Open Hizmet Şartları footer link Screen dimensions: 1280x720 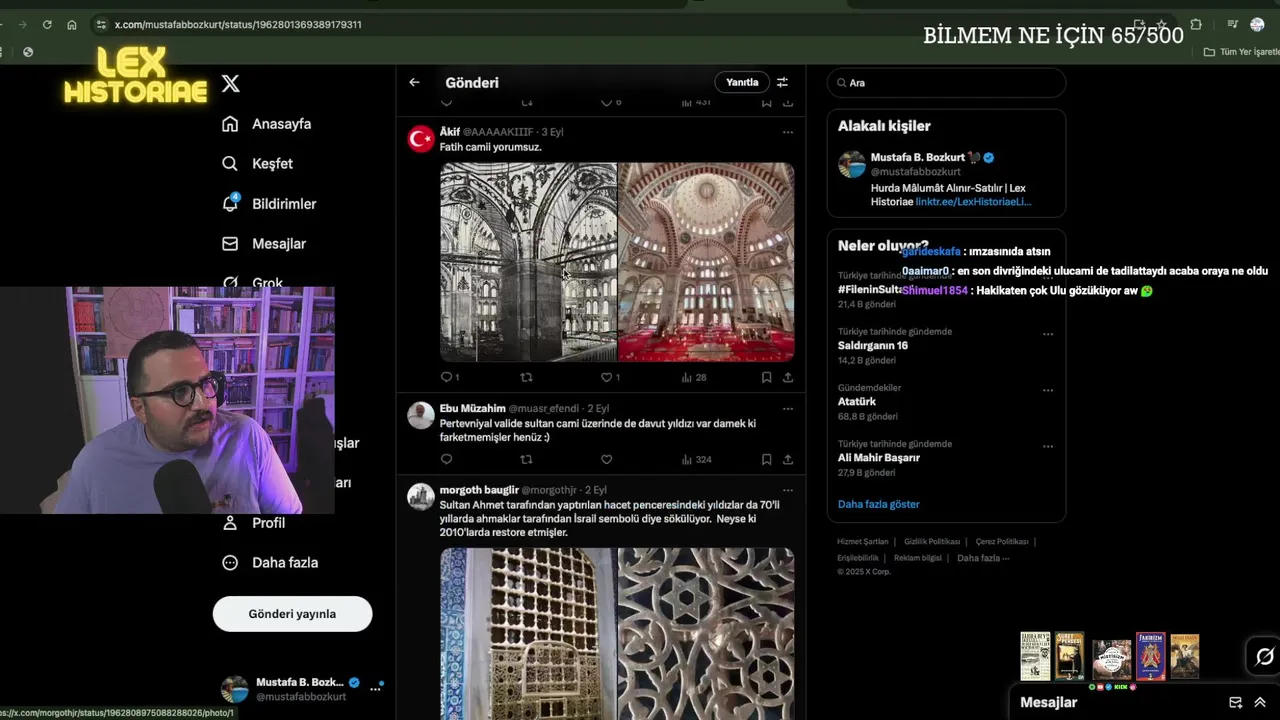[x=863, y=542]
